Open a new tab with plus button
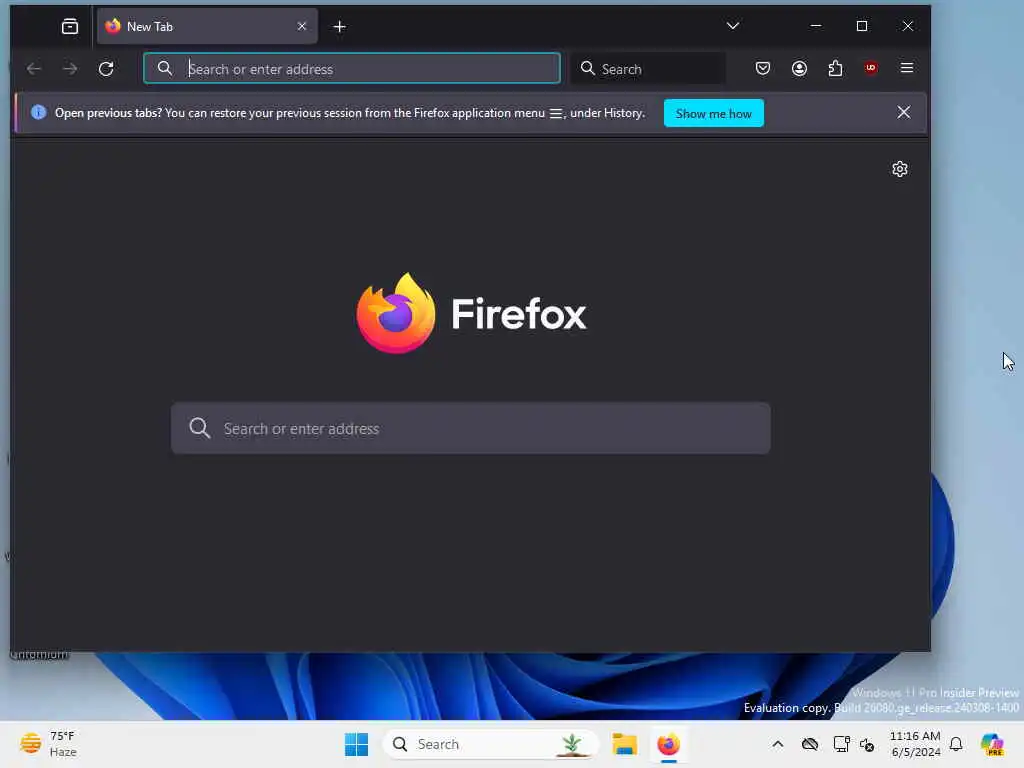This screenshot has width=1024, height=768. 340,26
